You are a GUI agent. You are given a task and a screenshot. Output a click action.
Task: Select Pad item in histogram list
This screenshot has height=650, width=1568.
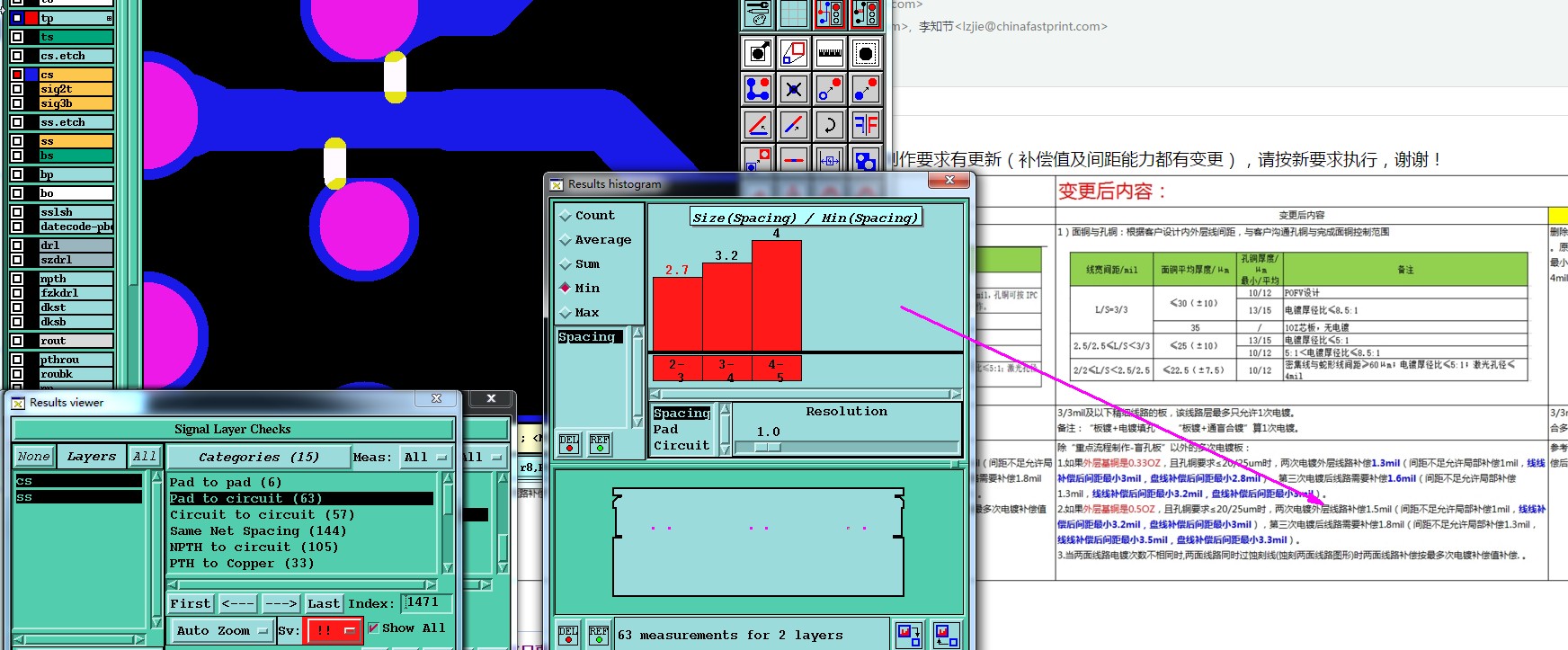click(x=666, y=430)
